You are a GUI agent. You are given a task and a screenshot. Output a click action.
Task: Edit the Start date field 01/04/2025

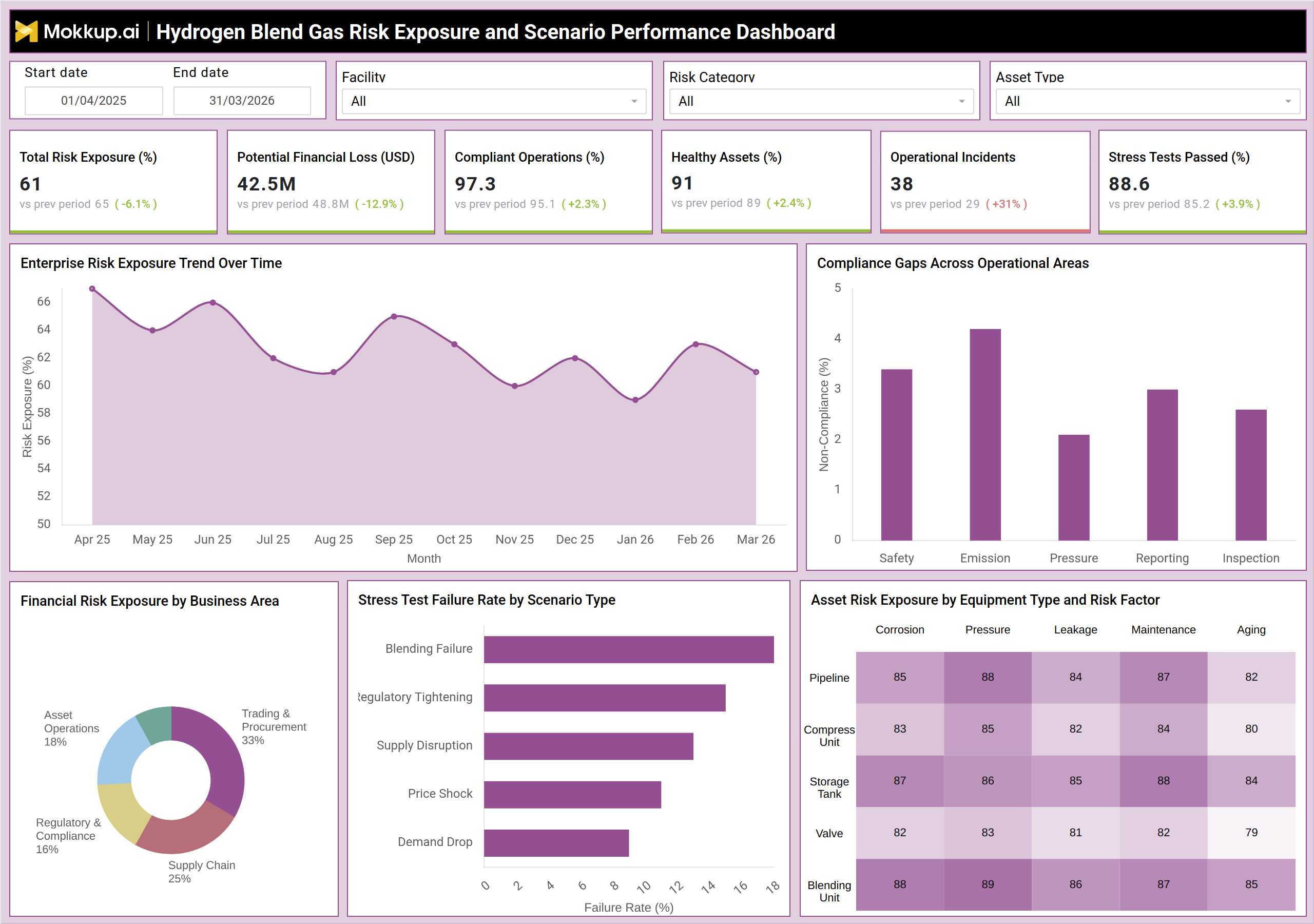point(94,101)
